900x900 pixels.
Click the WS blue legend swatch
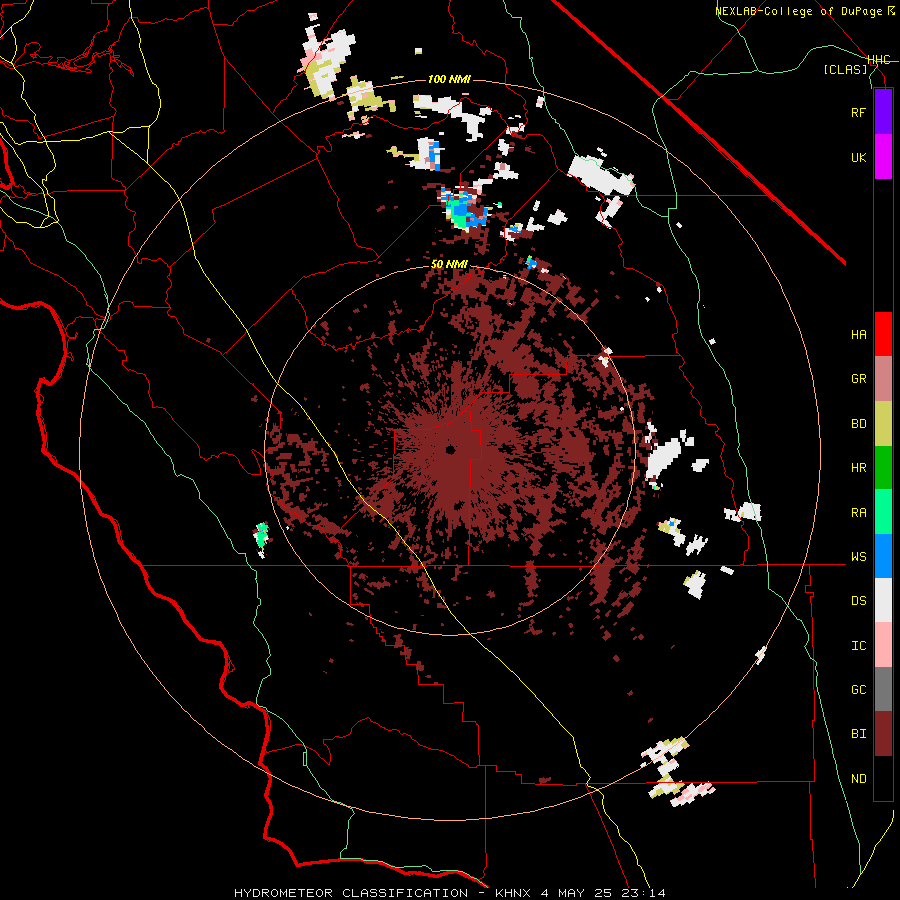883,556
